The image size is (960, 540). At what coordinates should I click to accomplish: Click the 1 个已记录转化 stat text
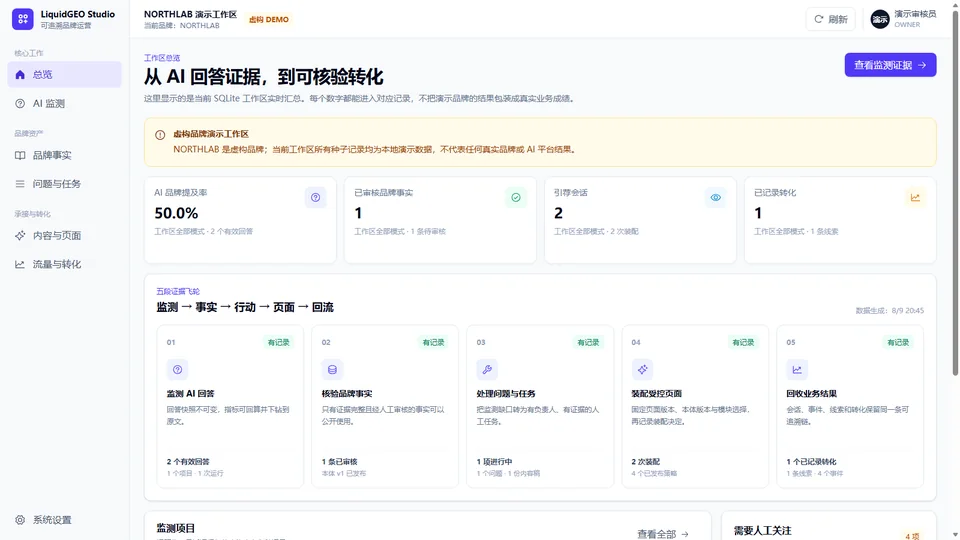click(x=812, y=462)
